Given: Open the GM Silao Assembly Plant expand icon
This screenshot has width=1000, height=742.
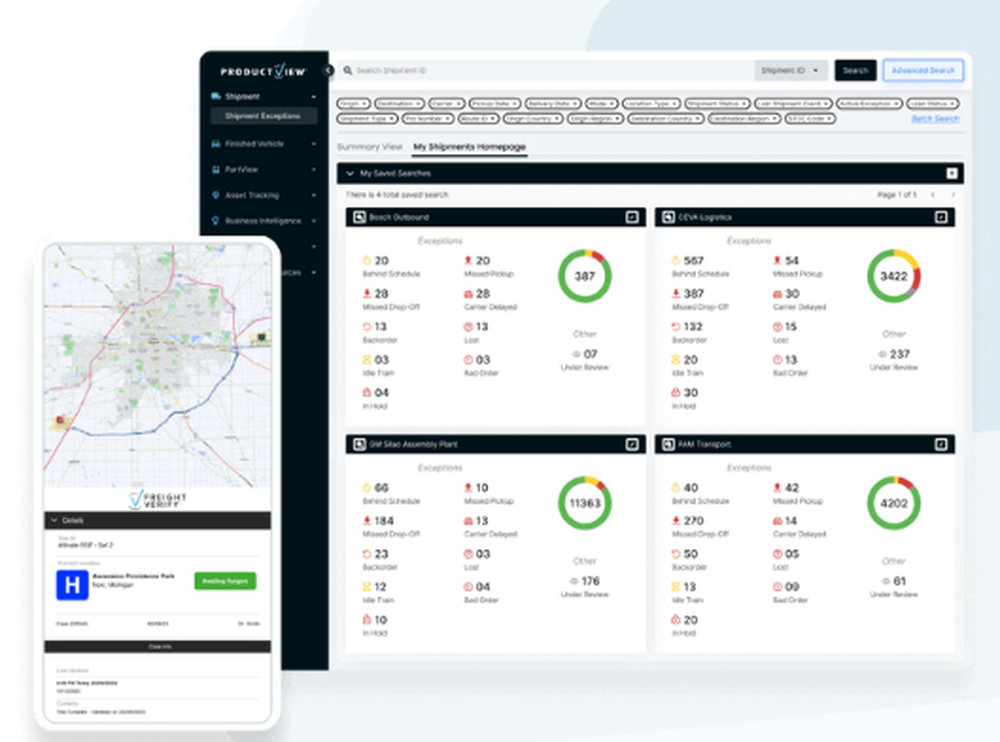Looking at the screenshot, I should point(632,444).
